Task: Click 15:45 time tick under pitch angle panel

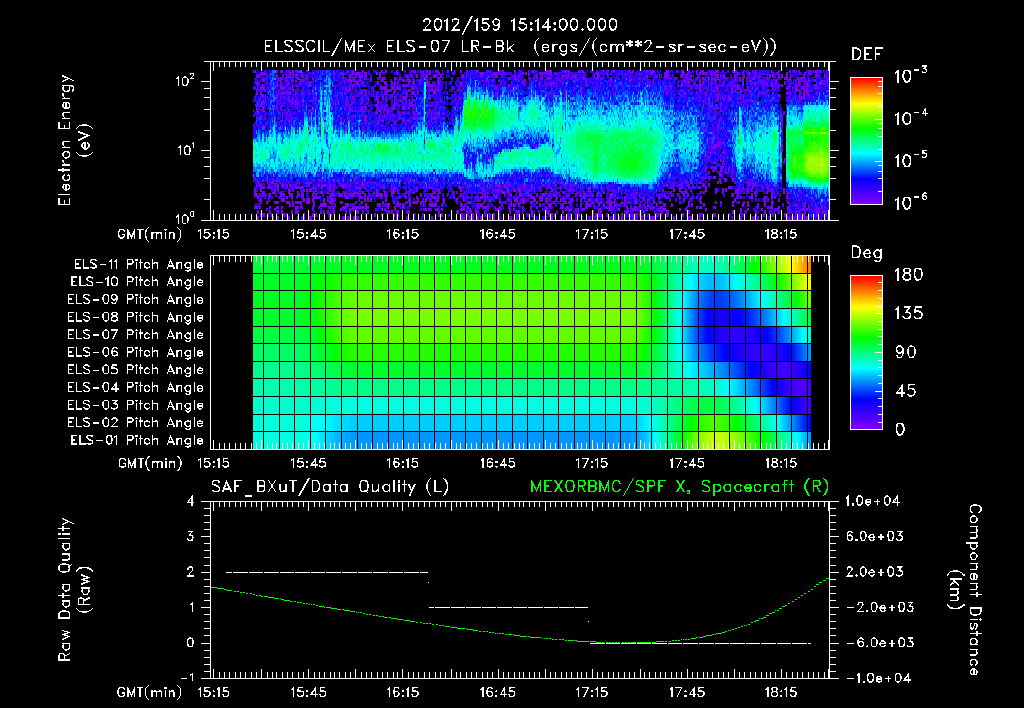Action: coord(308,463)
